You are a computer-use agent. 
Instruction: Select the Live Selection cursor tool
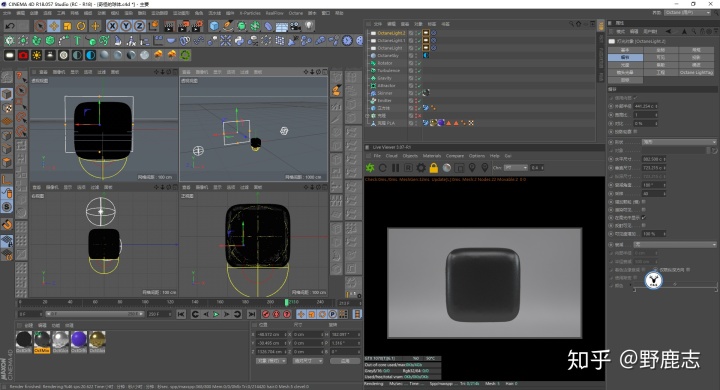(40, 26)
